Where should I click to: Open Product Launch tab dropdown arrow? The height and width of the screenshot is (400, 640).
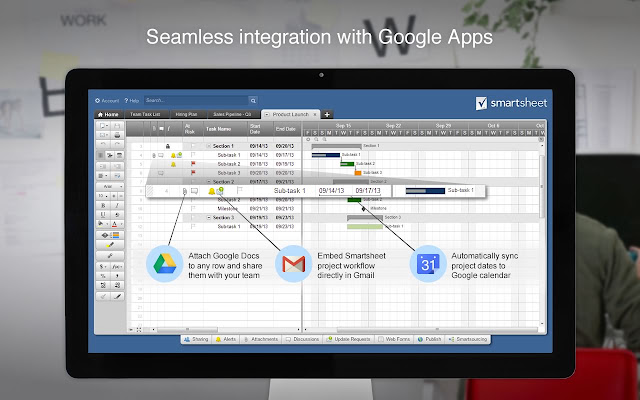[x=267, y=115]
